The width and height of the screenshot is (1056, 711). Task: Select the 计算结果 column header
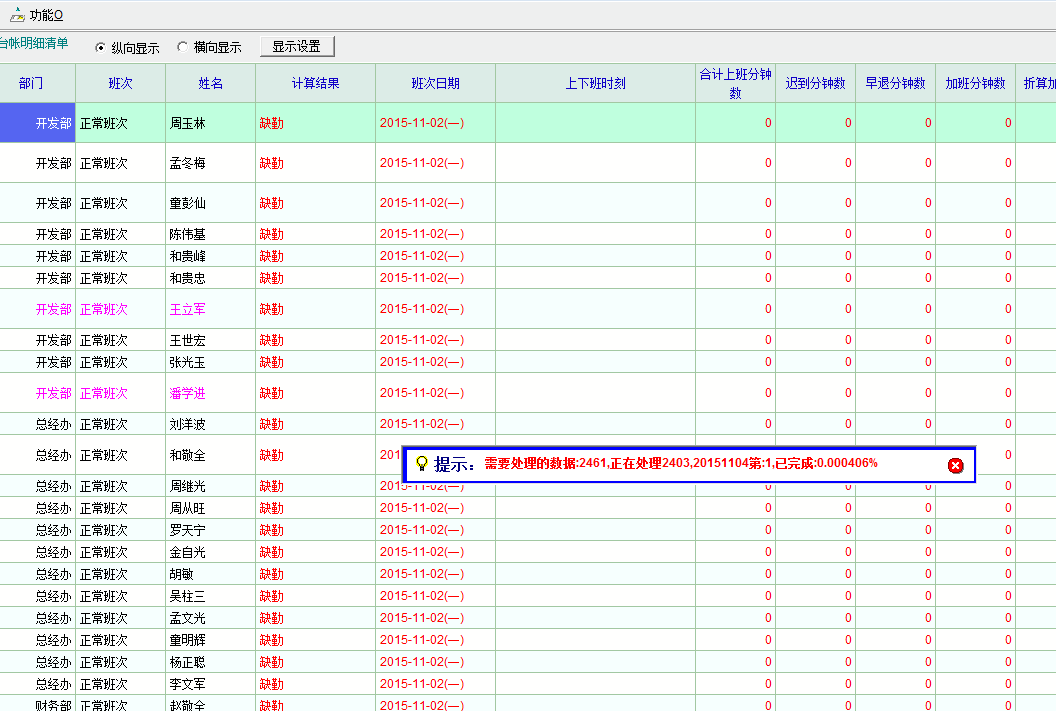(315, 83)
